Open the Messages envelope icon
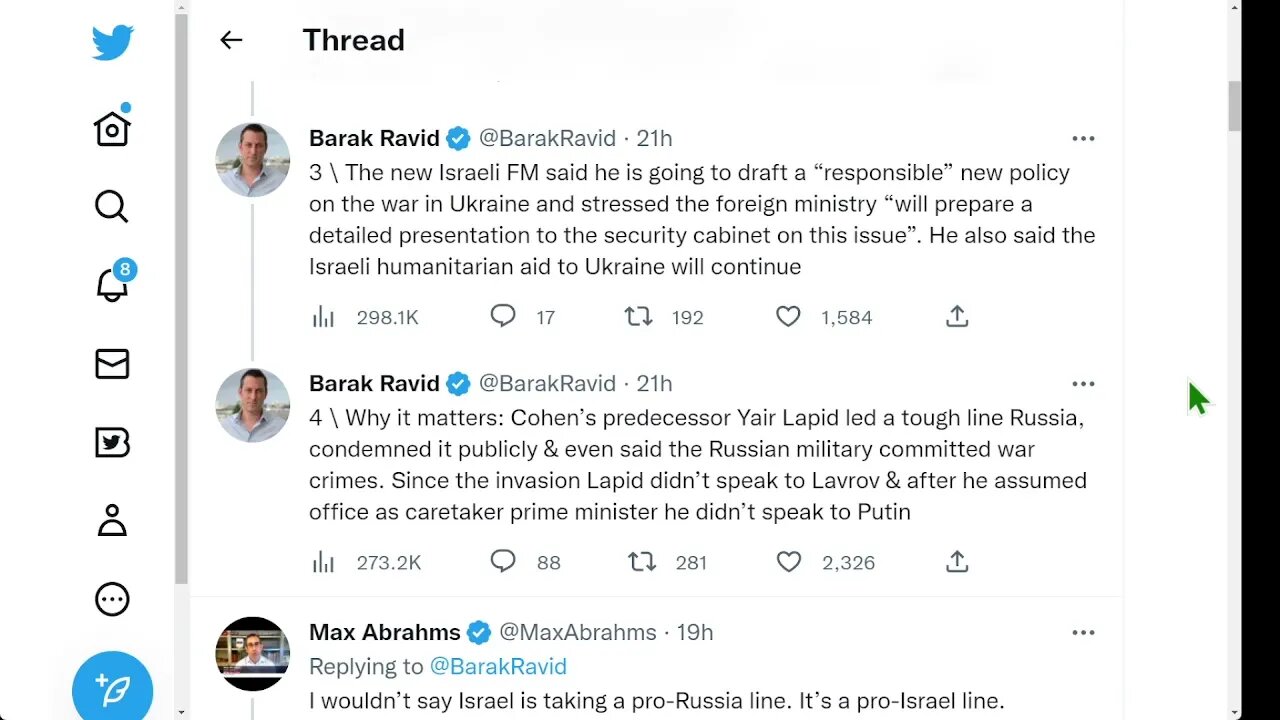Viewport: 1280px width, 720px height. [x=112, y=364]
